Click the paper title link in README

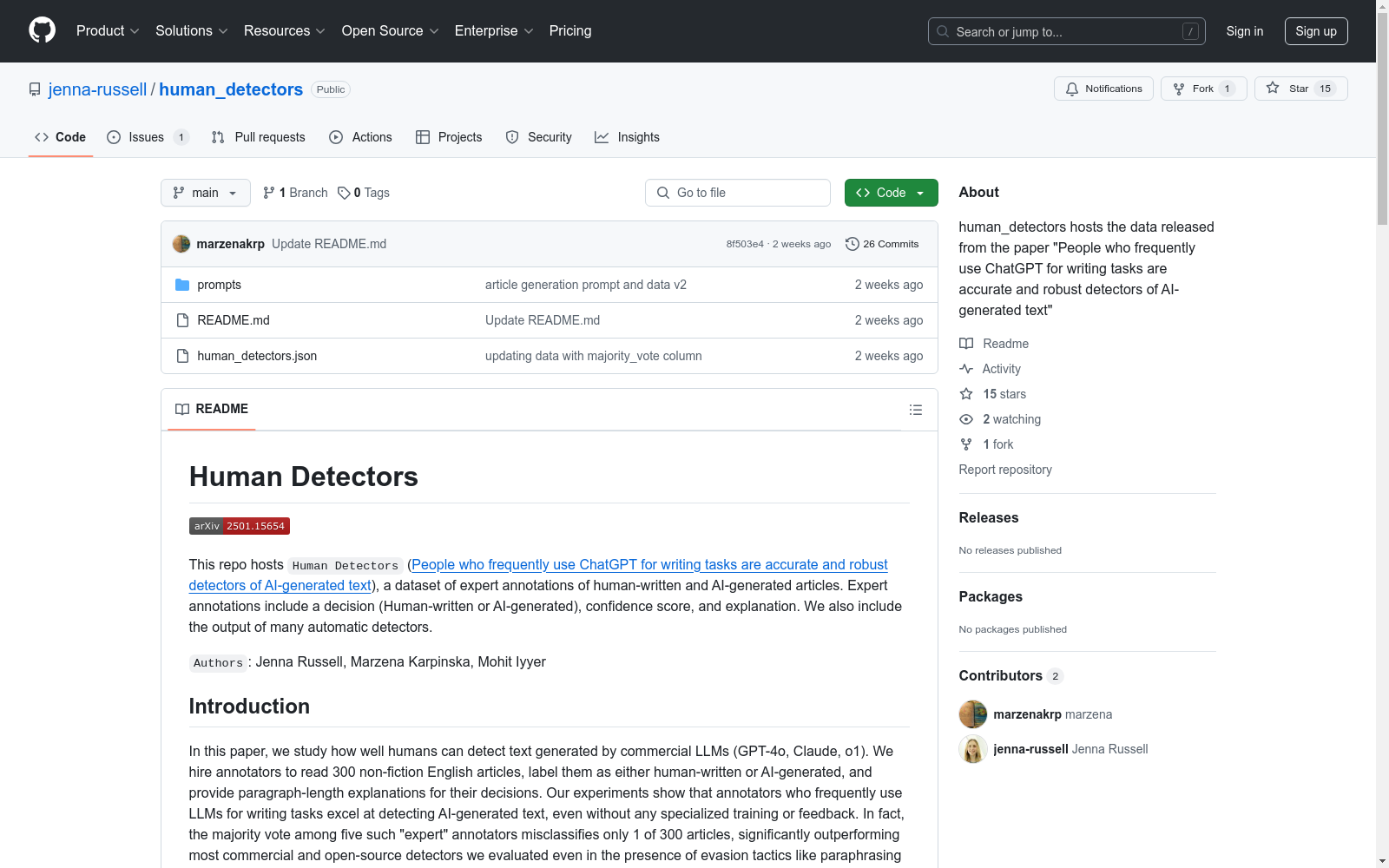(538, 575)
